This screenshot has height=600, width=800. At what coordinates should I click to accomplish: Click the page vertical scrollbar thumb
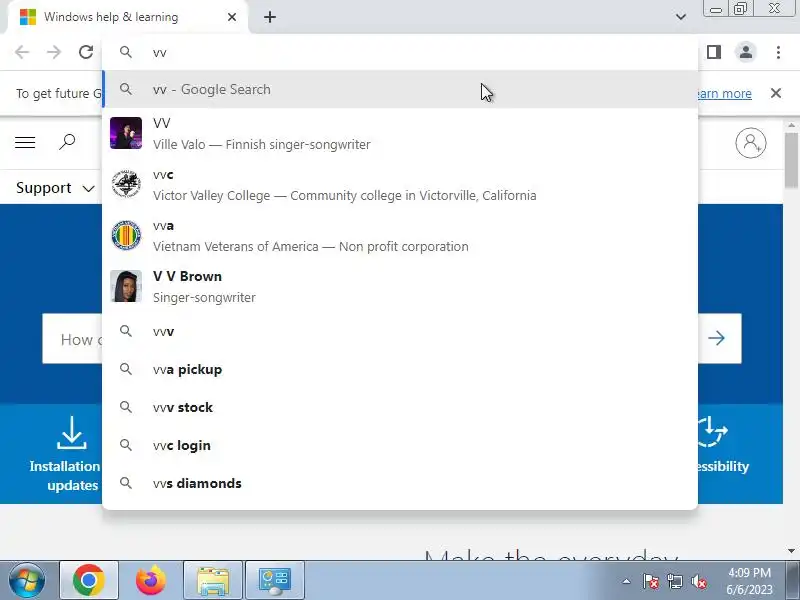coord(791,160)
